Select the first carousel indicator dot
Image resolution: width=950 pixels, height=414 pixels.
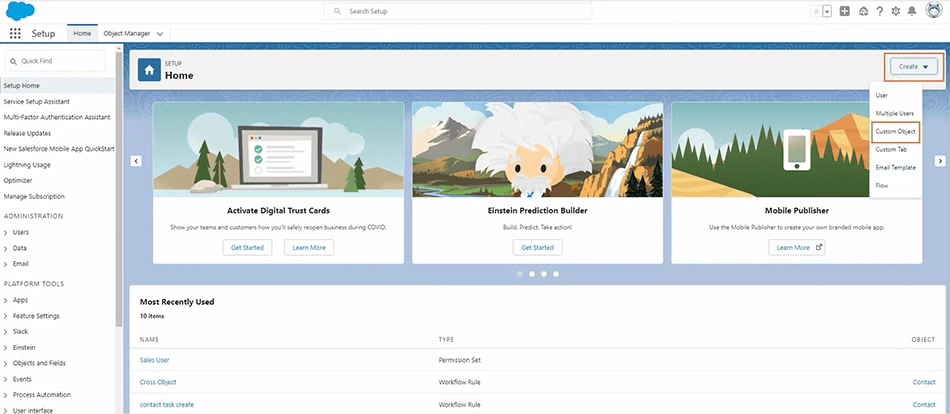point(520,274)
